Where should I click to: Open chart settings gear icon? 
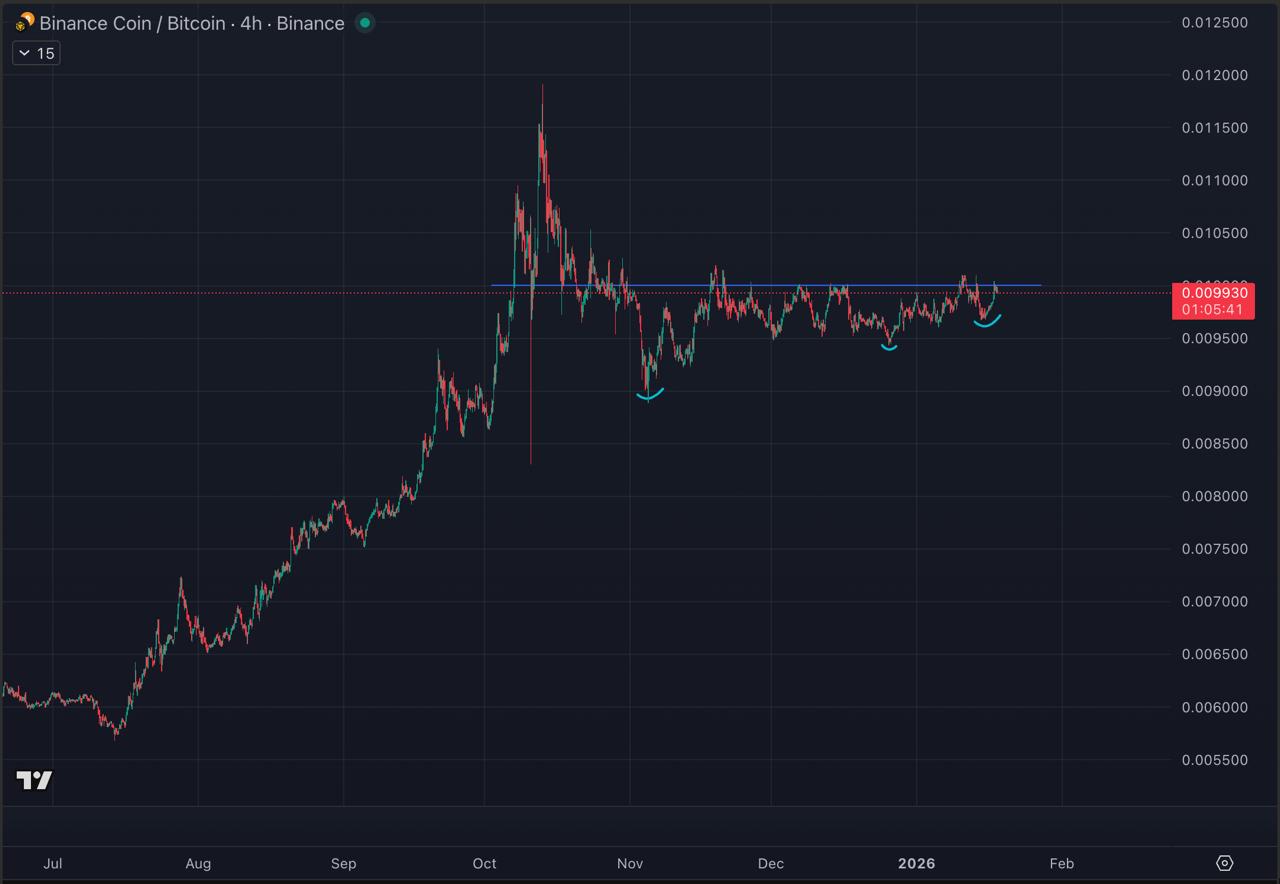point(1225,863)
